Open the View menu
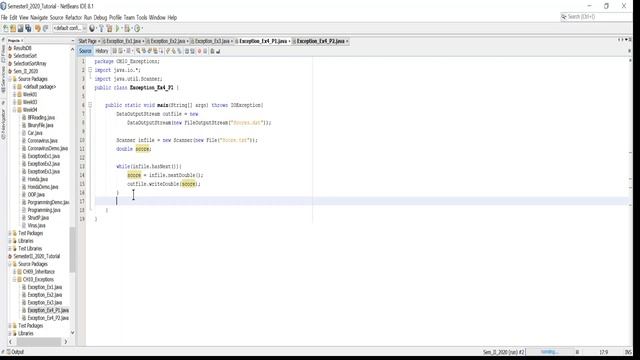 coord(24,18)
